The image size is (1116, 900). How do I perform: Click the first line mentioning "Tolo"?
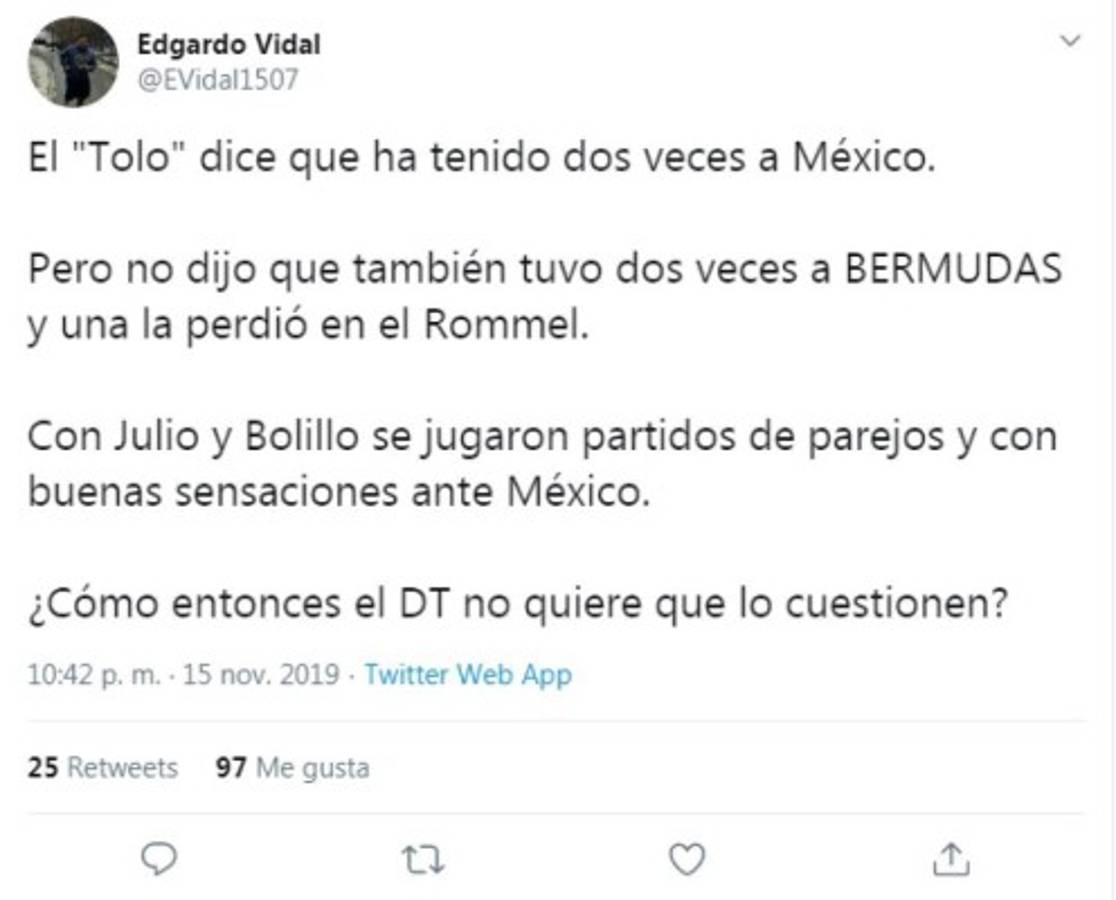tap(481, 159)
